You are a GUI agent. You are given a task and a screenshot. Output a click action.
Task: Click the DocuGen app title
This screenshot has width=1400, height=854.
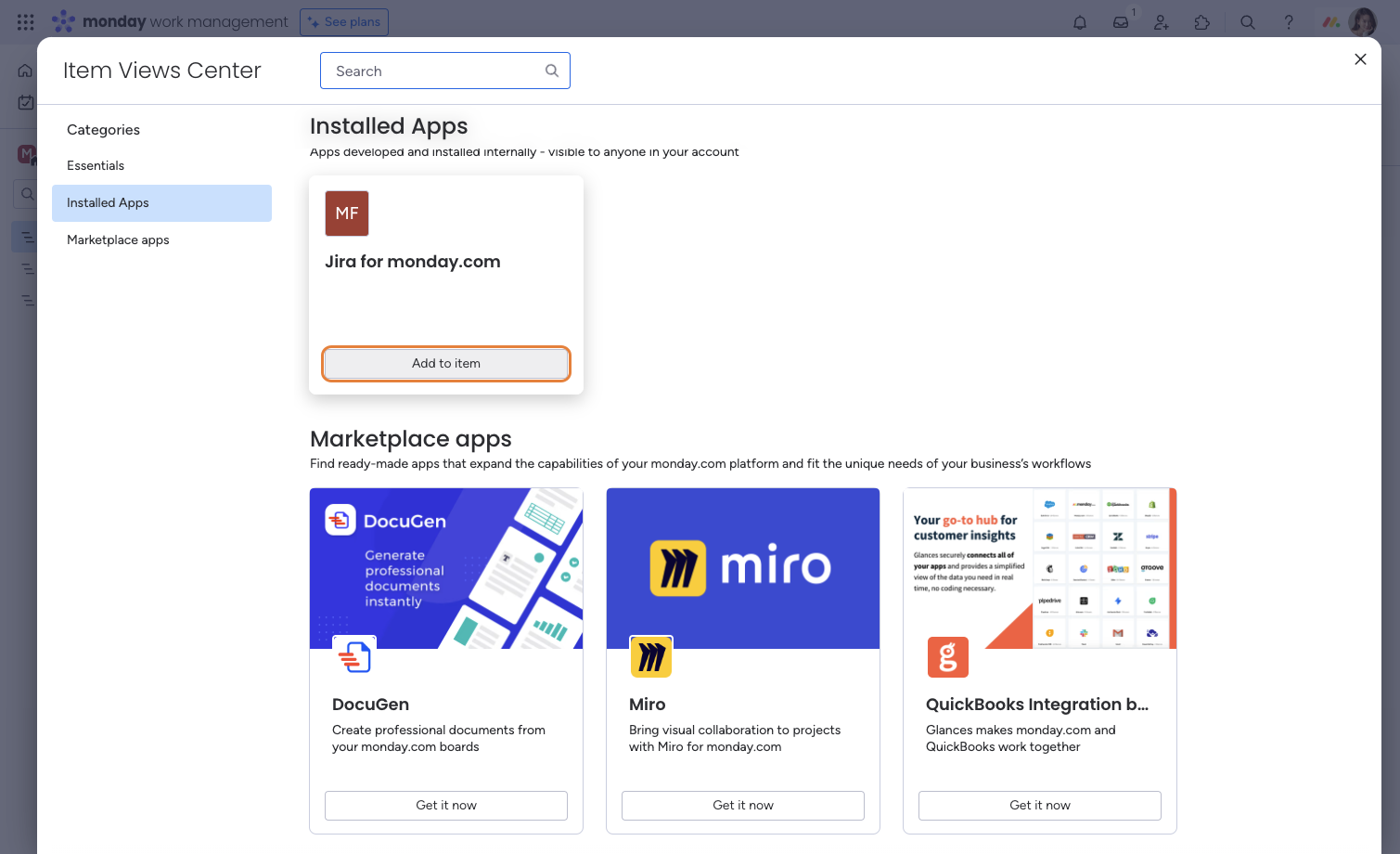pyautogui.click(x=371, y=705)
